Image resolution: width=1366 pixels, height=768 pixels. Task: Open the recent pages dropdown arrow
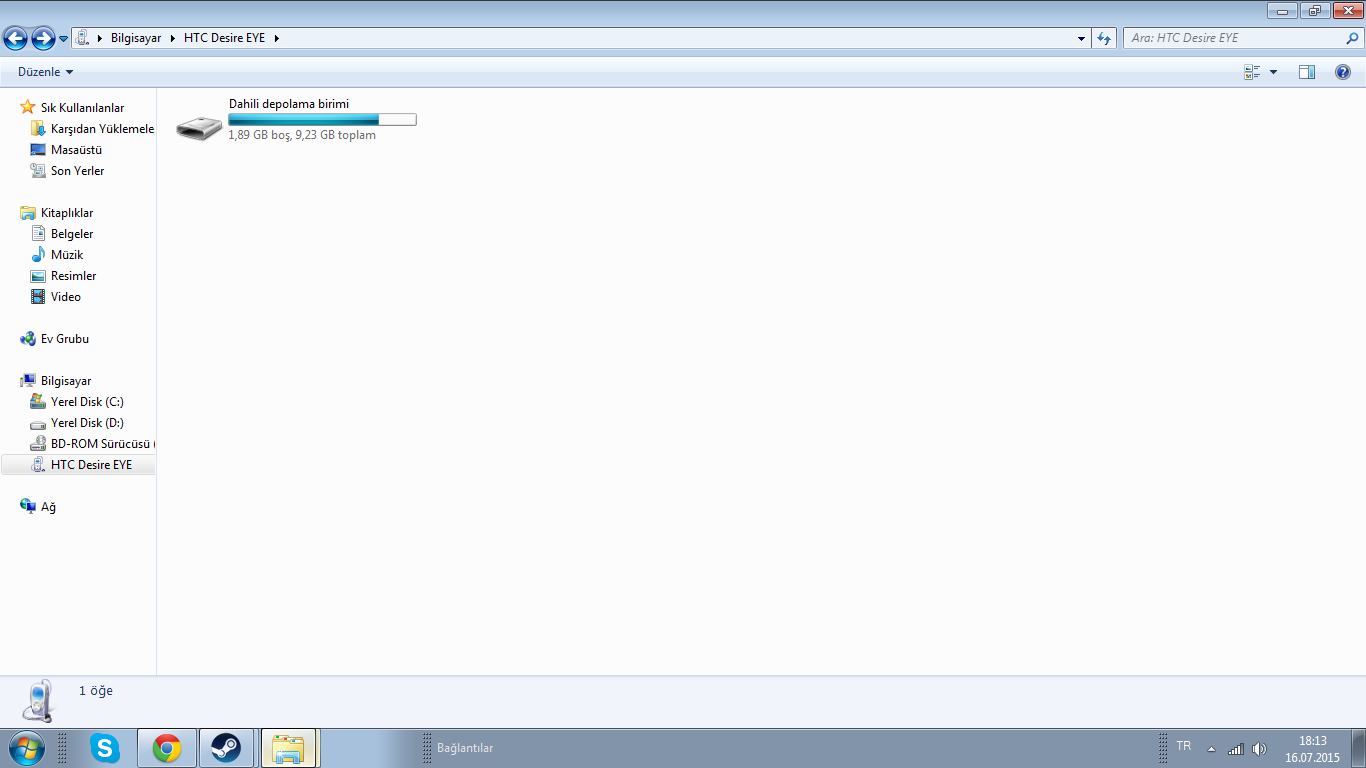pos(64,39)
